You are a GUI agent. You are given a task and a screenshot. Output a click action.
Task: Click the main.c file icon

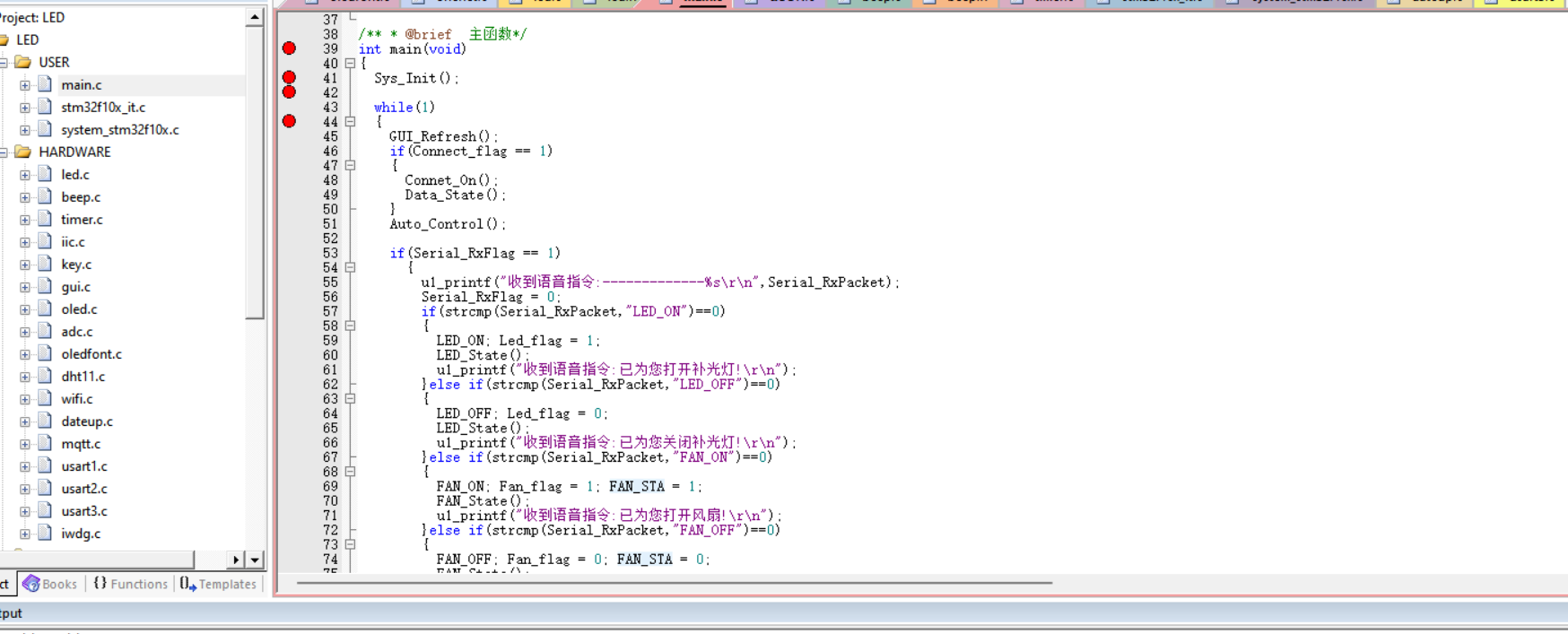click(x=45, y=84)
